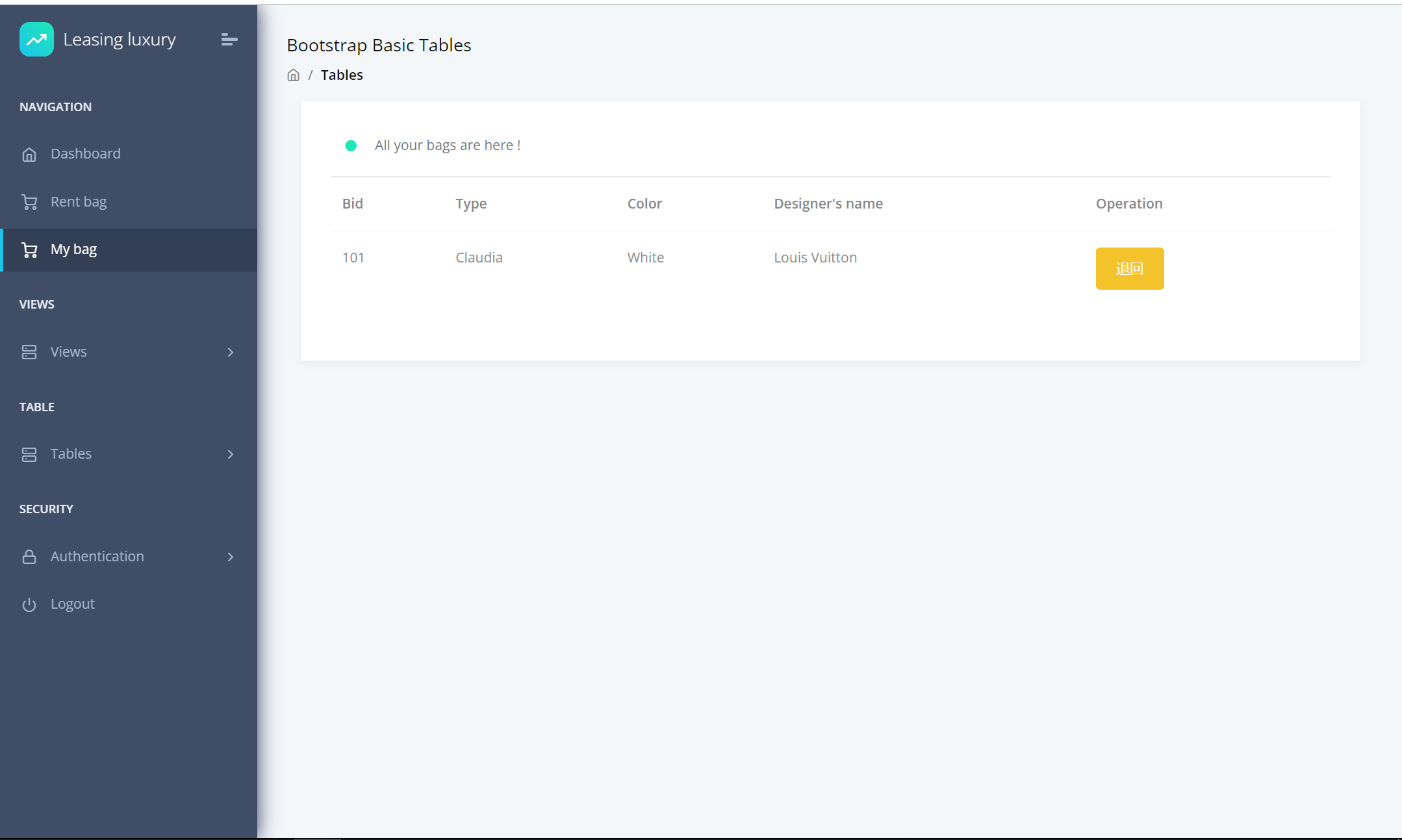Click the Views server icon
This screenshot has width=1402, height=840.
(x=29, y=352)
